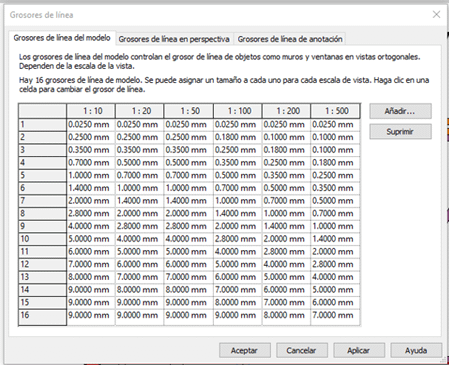Dismiss dialog using Cancelar button
The image size is (449, 365).
(x=302, y=350)
